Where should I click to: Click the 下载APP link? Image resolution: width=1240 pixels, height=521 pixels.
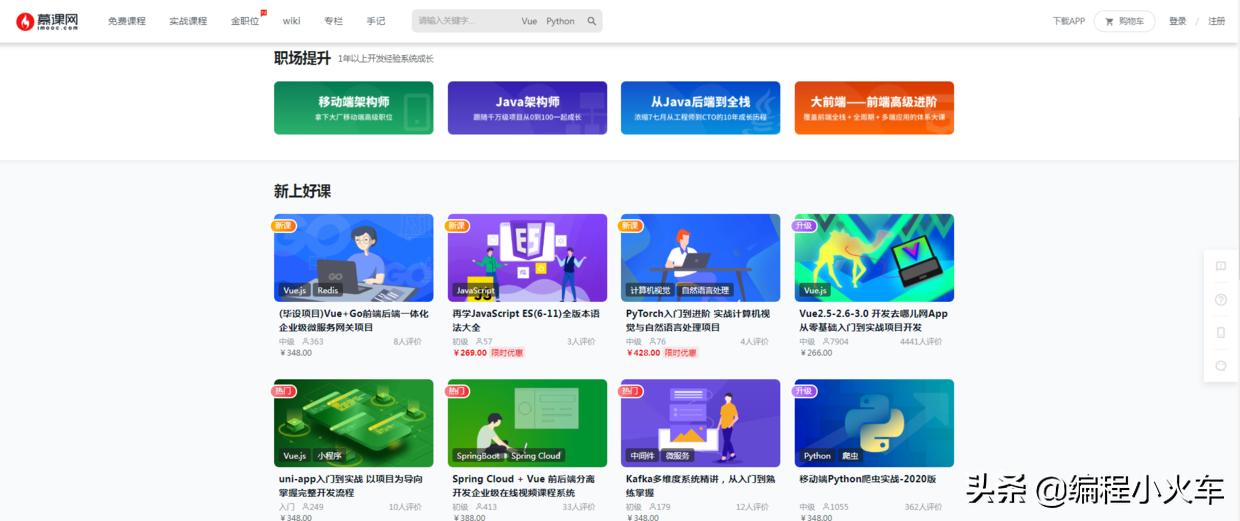(1068, 21)
